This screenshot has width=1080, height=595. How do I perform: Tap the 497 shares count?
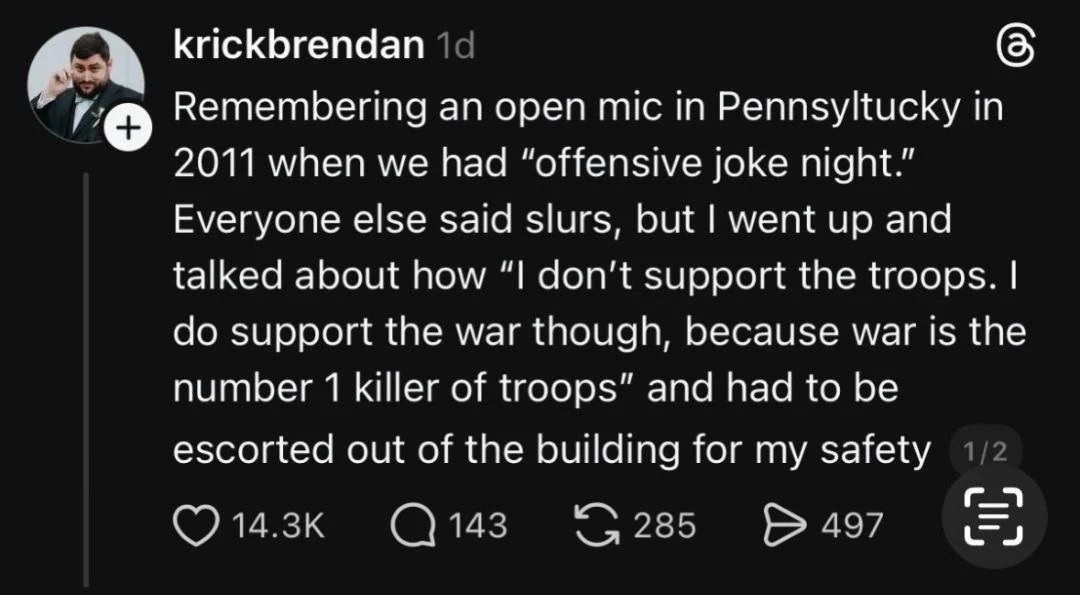(852, 524)
